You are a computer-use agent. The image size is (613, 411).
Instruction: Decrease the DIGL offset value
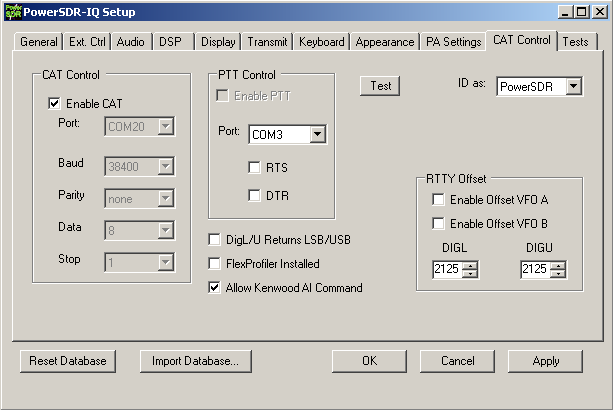coord(470,273)
